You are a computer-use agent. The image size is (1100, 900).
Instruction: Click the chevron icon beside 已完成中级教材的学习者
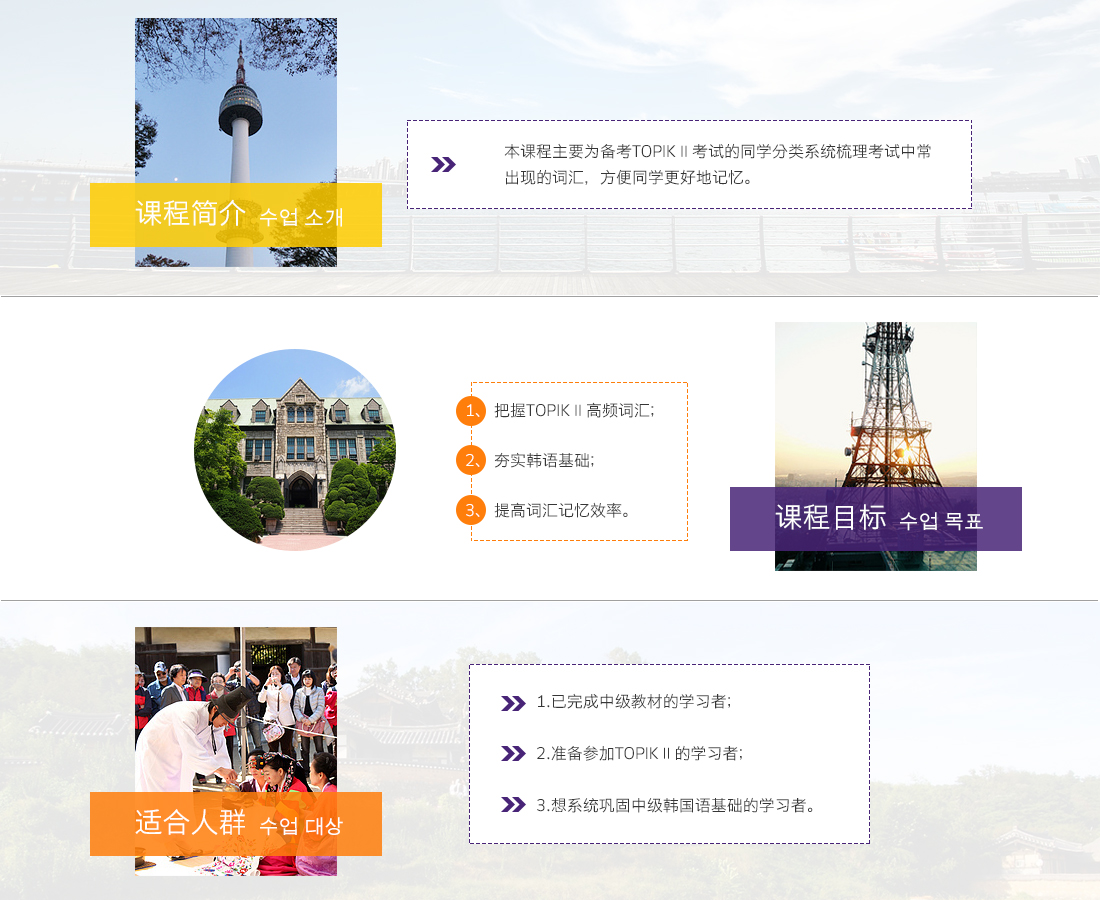point(513,703)
